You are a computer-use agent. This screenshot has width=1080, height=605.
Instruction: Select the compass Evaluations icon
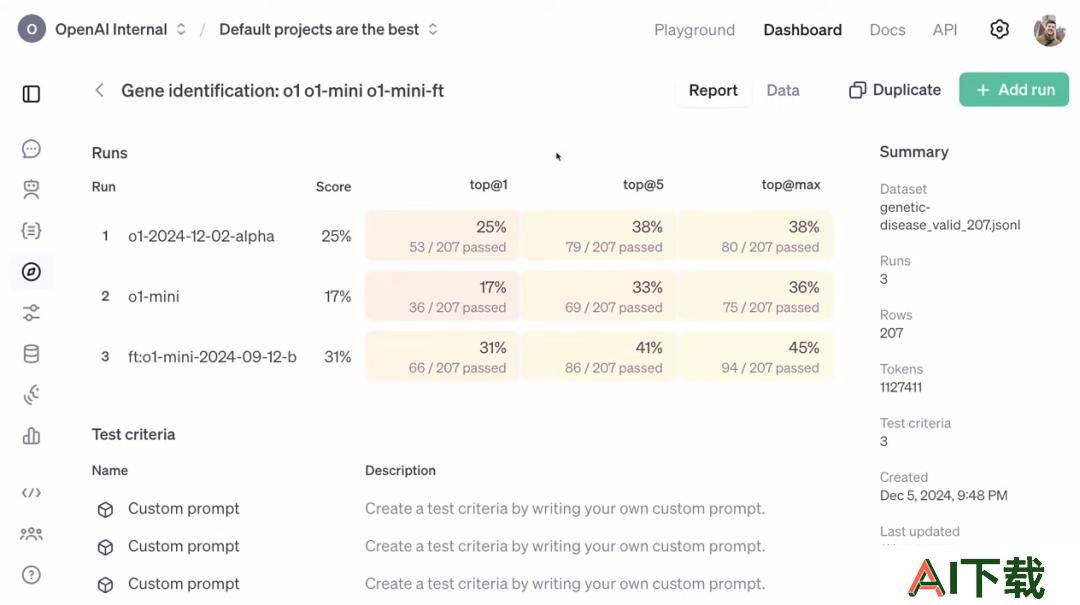[x=31, y=271]
